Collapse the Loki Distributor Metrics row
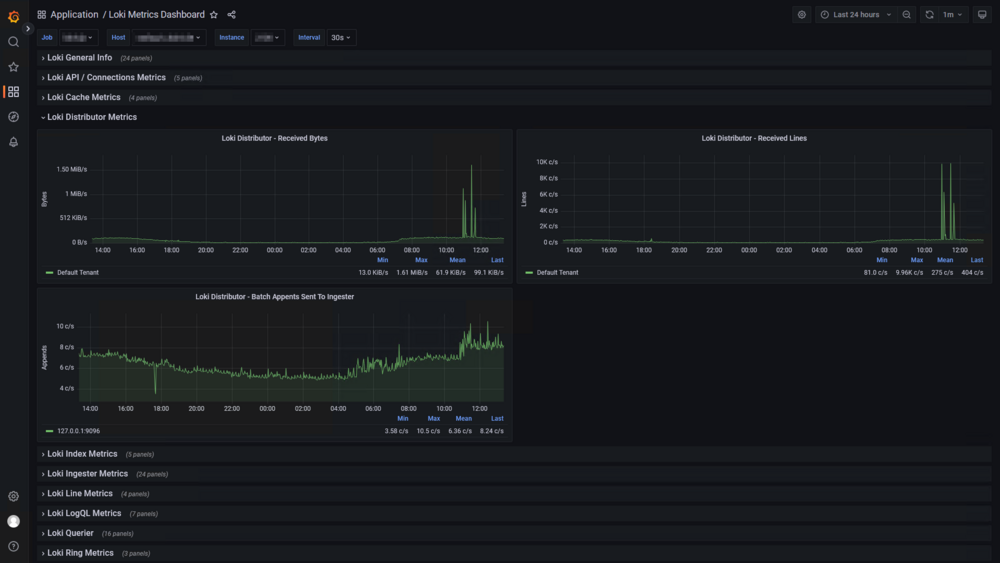The image size is (1000, 563). [x=92, y=117]
